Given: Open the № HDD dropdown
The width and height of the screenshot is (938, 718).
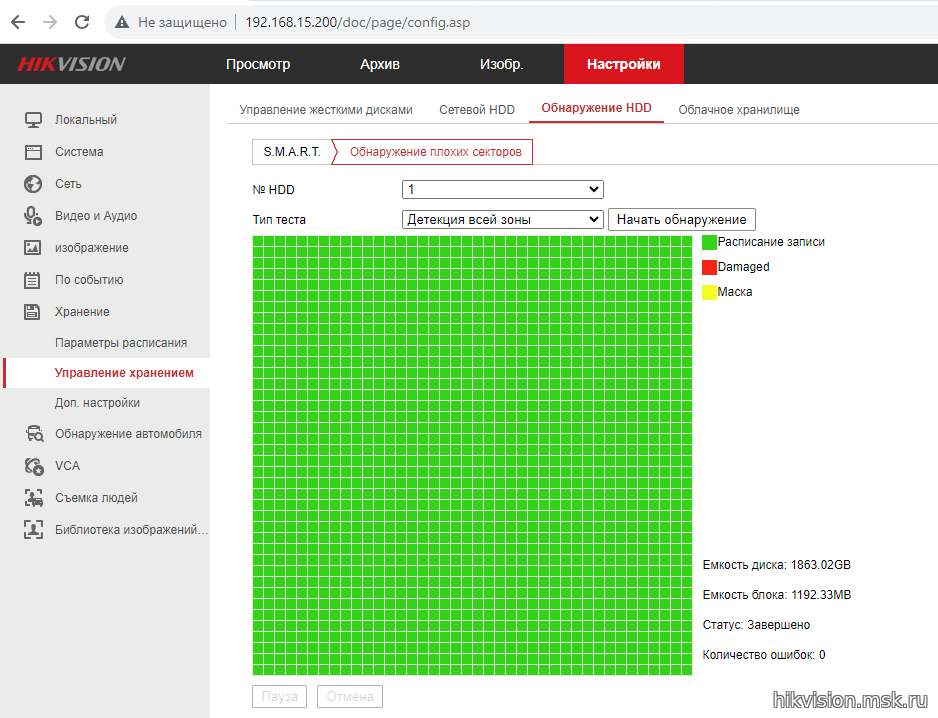Looking at the screenshot, I should (x=502, y=190).
